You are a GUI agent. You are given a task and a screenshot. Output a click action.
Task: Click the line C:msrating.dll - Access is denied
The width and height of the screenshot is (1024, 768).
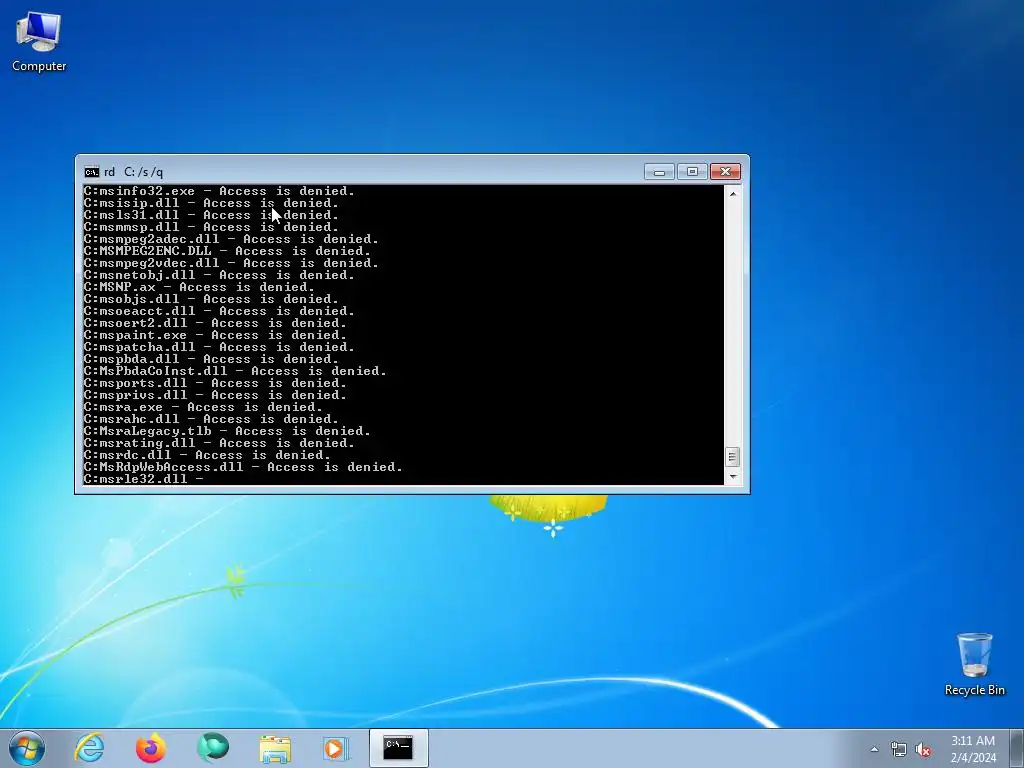click(219, 443)
